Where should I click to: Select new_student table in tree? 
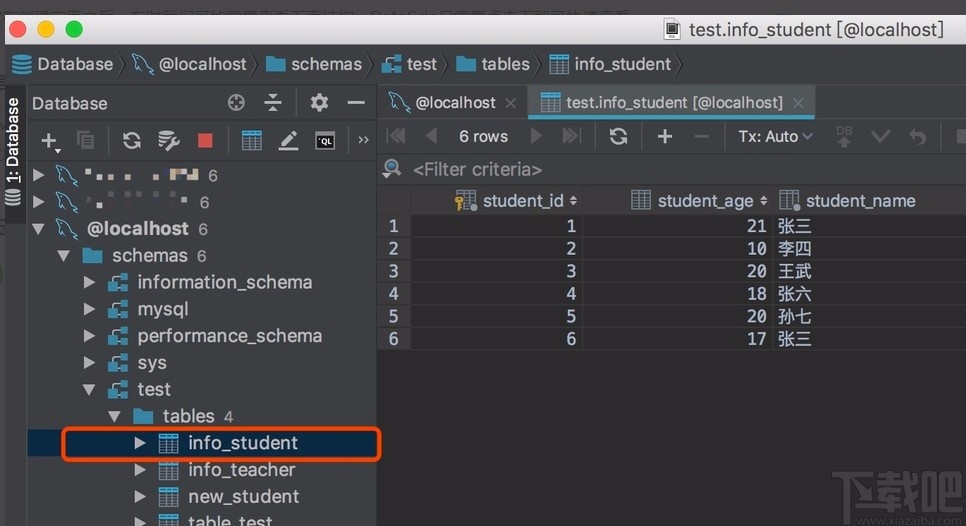[243, 496]
